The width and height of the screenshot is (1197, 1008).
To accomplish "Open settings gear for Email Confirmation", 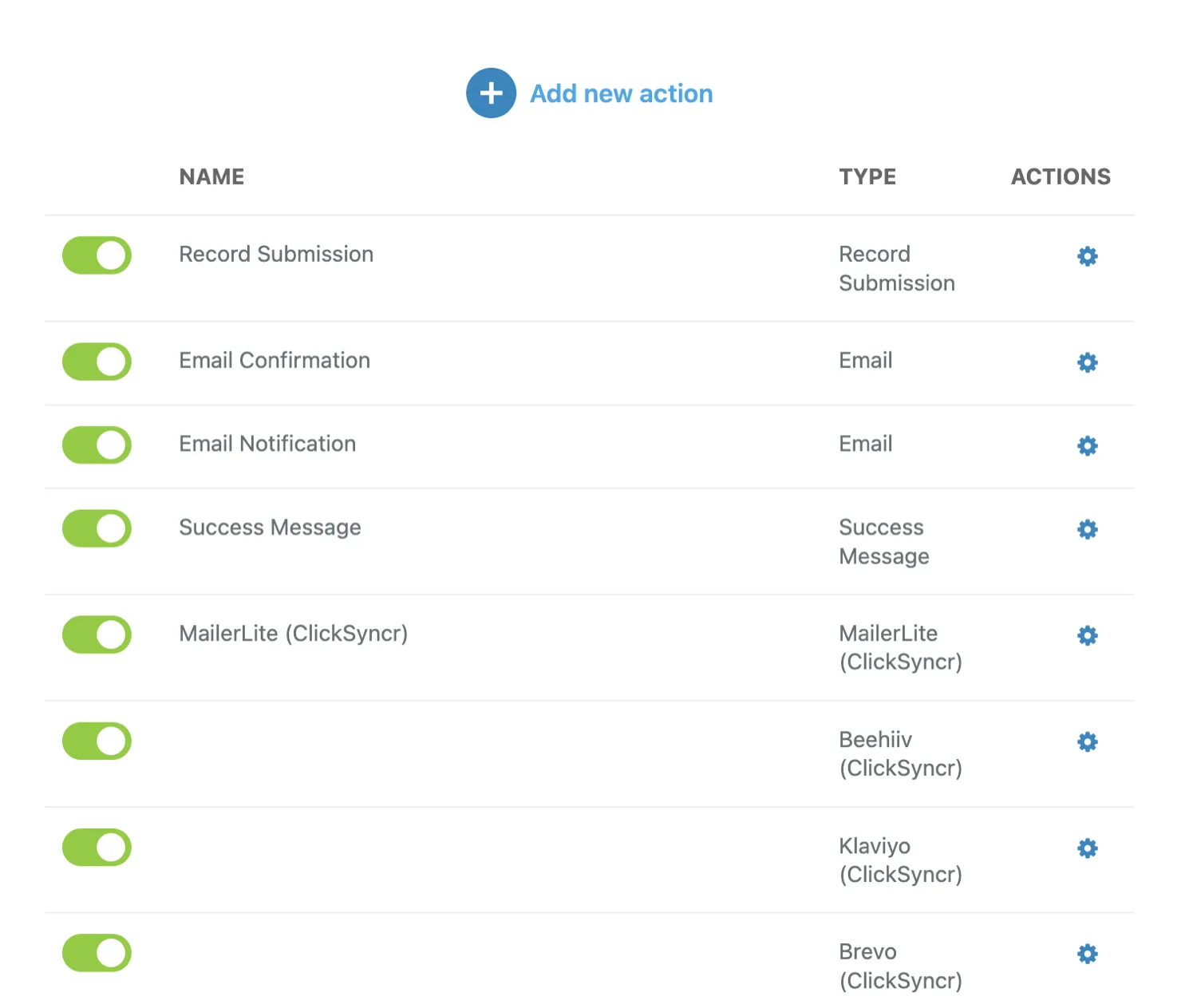I will [1087, 362].
